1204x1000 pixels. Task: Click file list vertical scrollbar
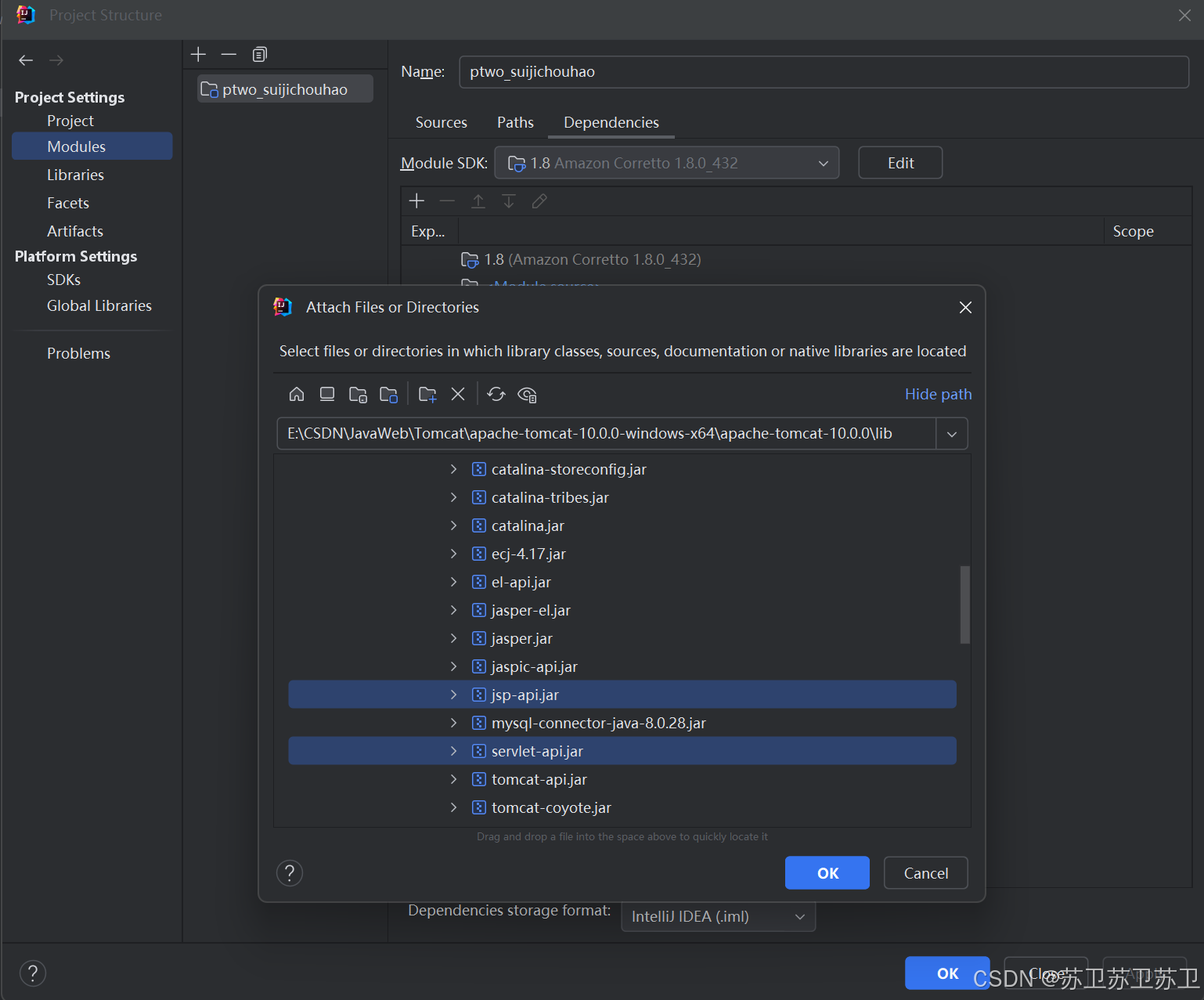click(965, 605)
